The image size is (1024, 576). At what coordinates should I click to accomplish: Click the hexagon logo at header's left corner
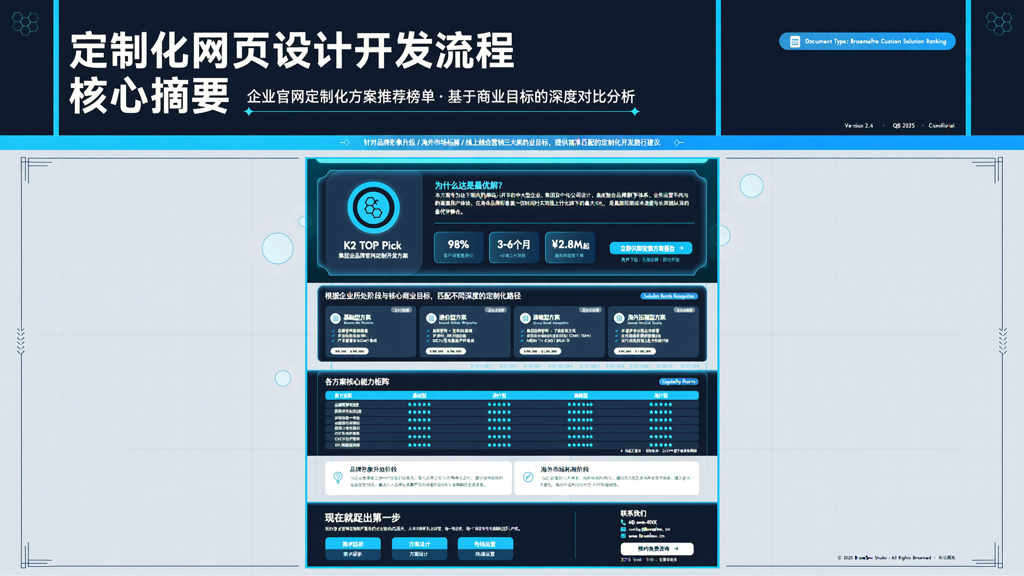[x=25, y=24]
